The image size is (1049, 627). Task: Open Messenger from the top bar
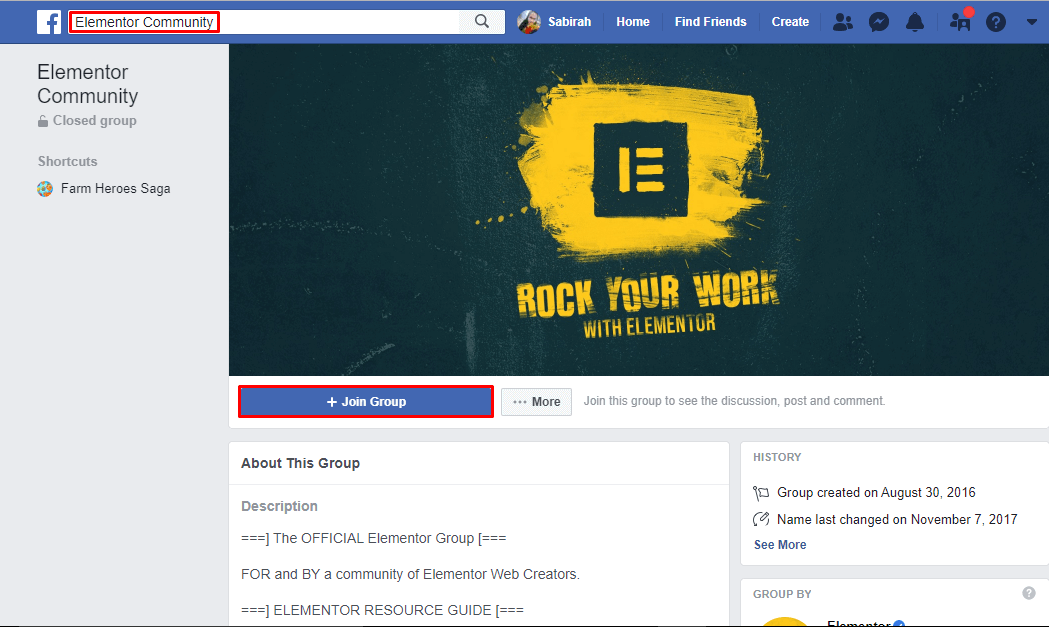[x=878, y=21]
